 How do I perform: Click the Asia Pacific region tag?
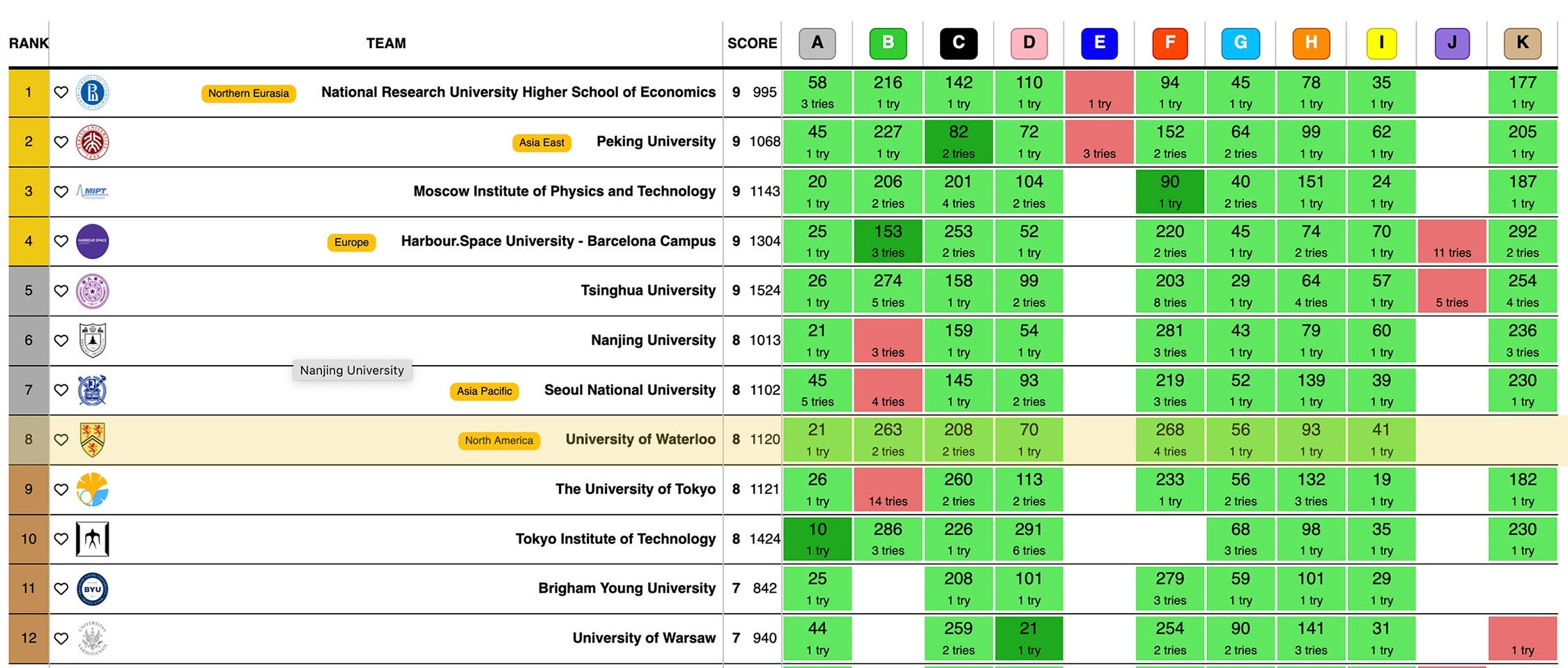[x=484, y=391]
